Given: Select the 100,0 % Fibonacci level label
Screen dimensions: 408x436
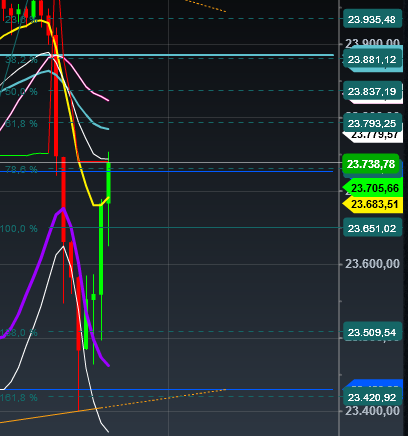Looking at the screenshot, I should (x=19, y=229).
